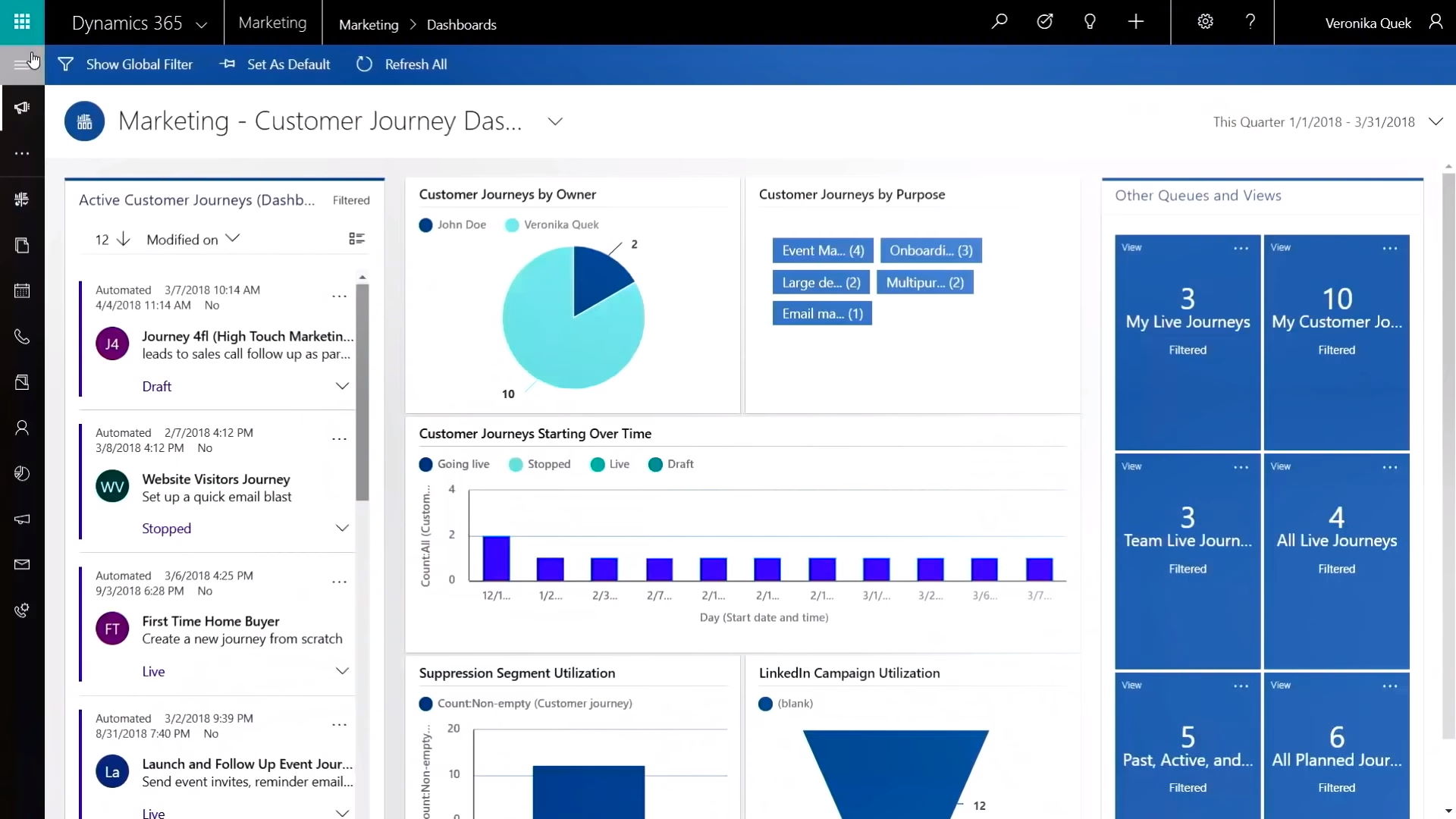The height and width of the screenshot is (819, 1456).
Task: Click the Refresh All button
Action: pos(401,64)
